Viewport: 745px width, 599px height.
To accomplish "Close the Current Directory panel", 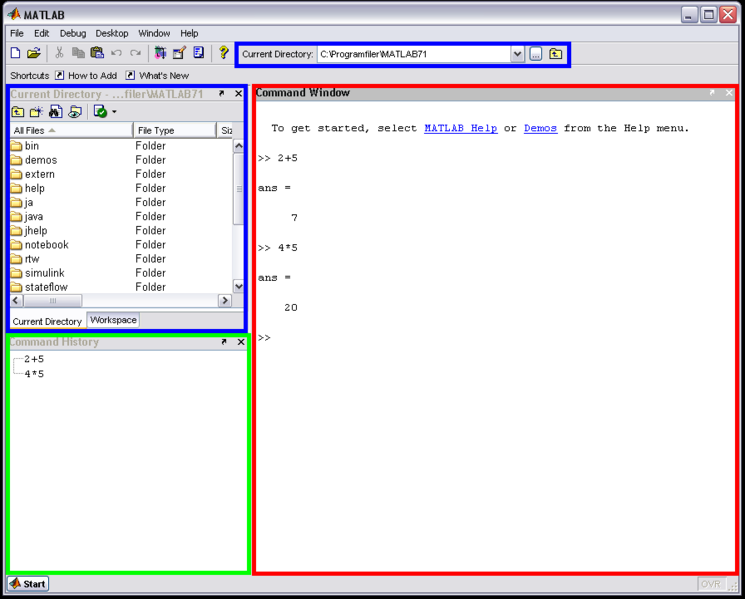I will pos(239,94).
